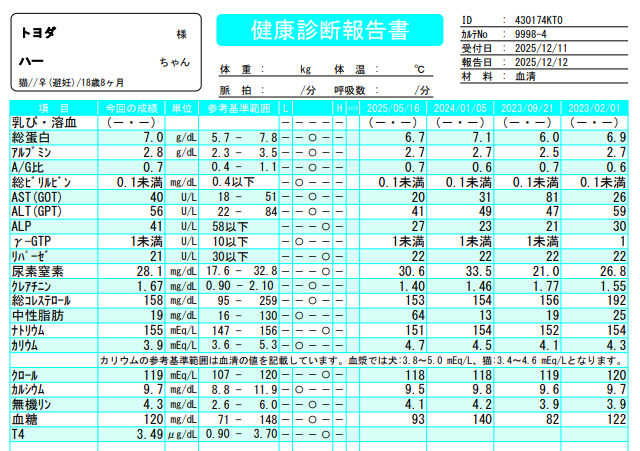Click the T4 current result 3.49
640x451 pixels.
[149, 434]
